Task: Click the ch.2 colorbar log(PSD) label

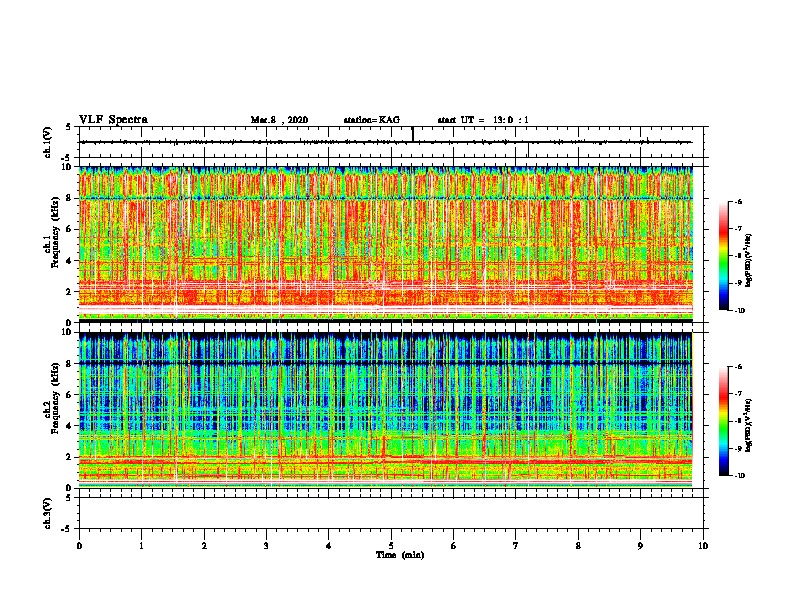Action: coord(749,426)
